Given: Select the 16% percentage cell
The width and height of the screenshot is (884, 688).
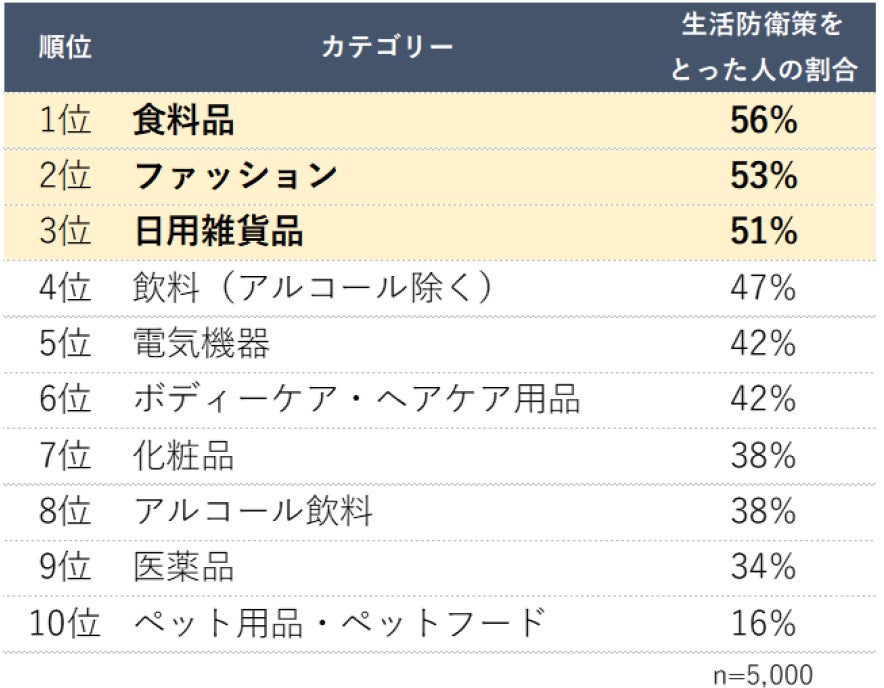Looking at the screenshot, I should click(x=763, y=625).
